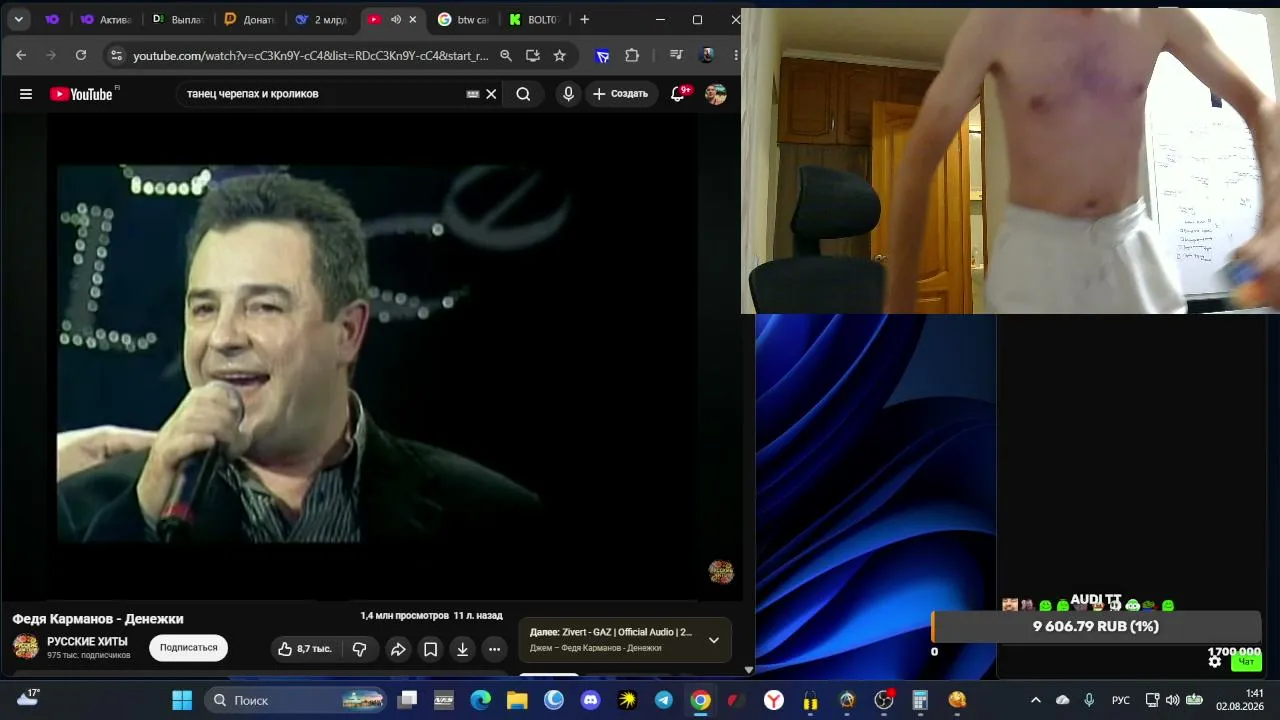
Task: Switch to the btw Google tab
Action: tap(464, 20)
